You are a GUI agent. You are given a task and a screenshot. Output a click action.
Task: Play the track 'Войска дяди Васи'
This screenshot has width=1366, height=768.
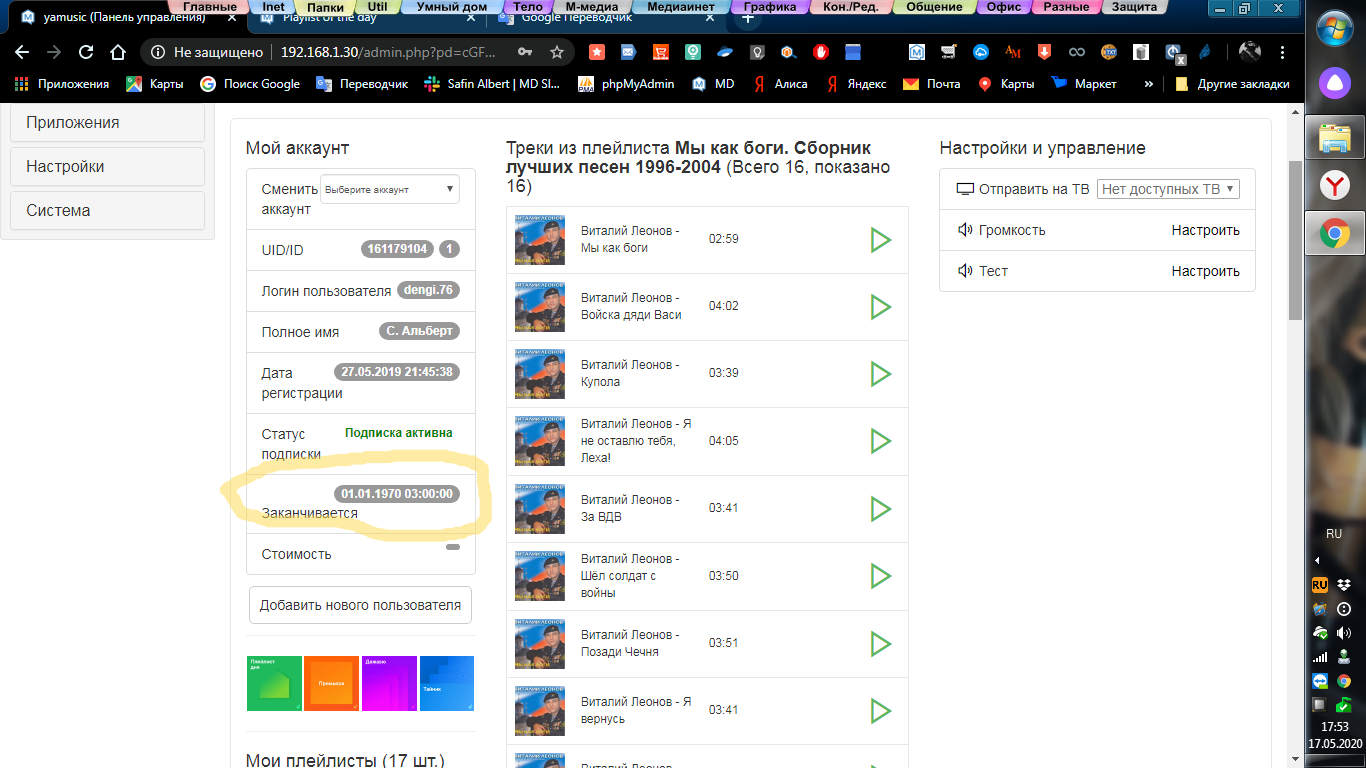click(x=880, y=307)
